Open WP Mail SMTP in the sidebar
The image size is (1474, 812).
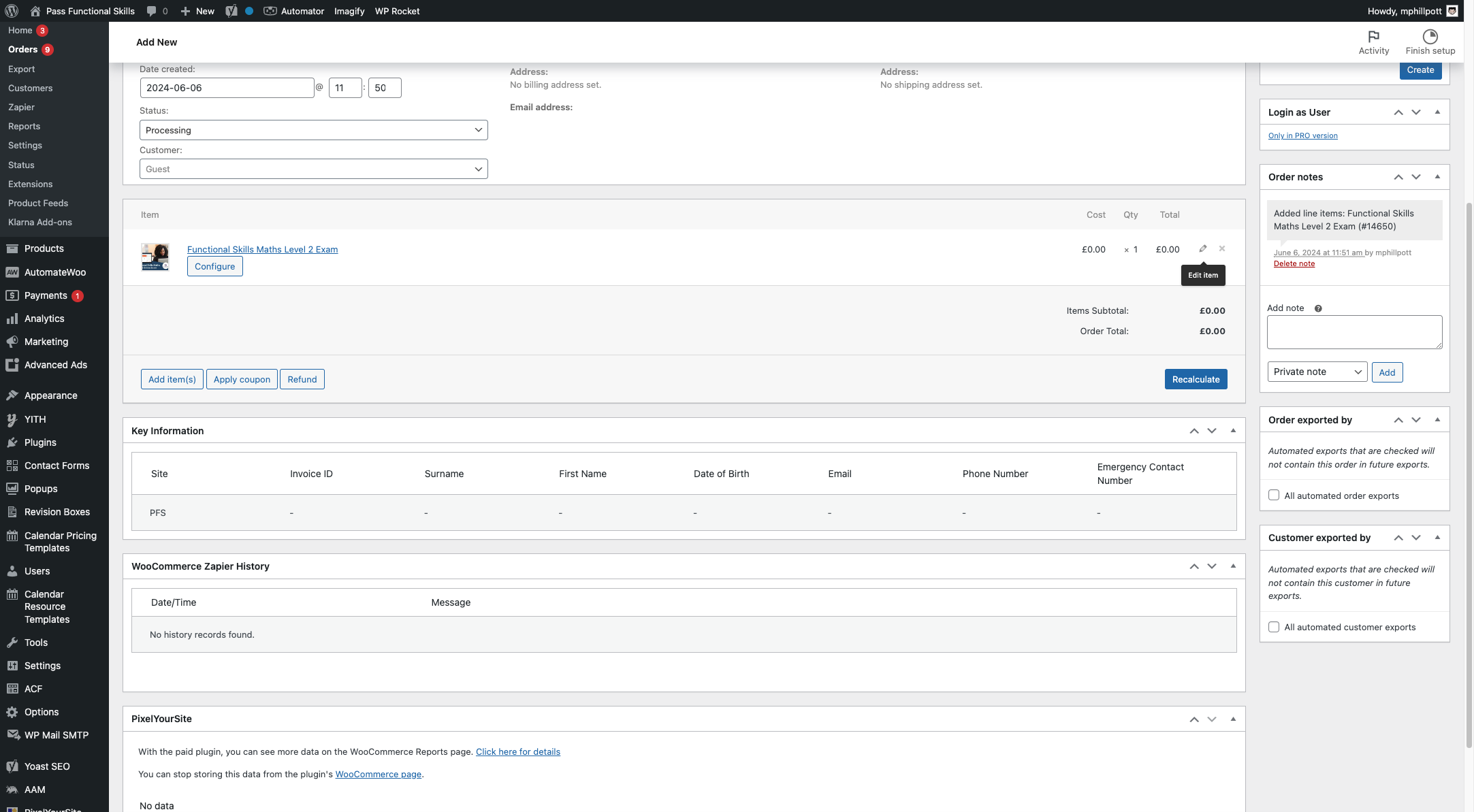(54, 735)
